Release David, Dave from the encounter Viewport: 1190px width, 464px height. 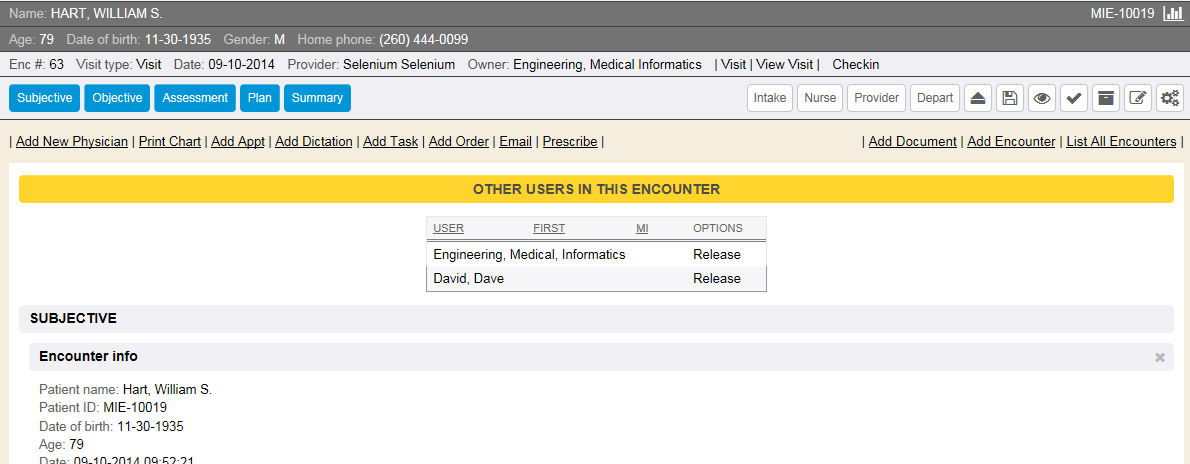click(x=717, y=279)
